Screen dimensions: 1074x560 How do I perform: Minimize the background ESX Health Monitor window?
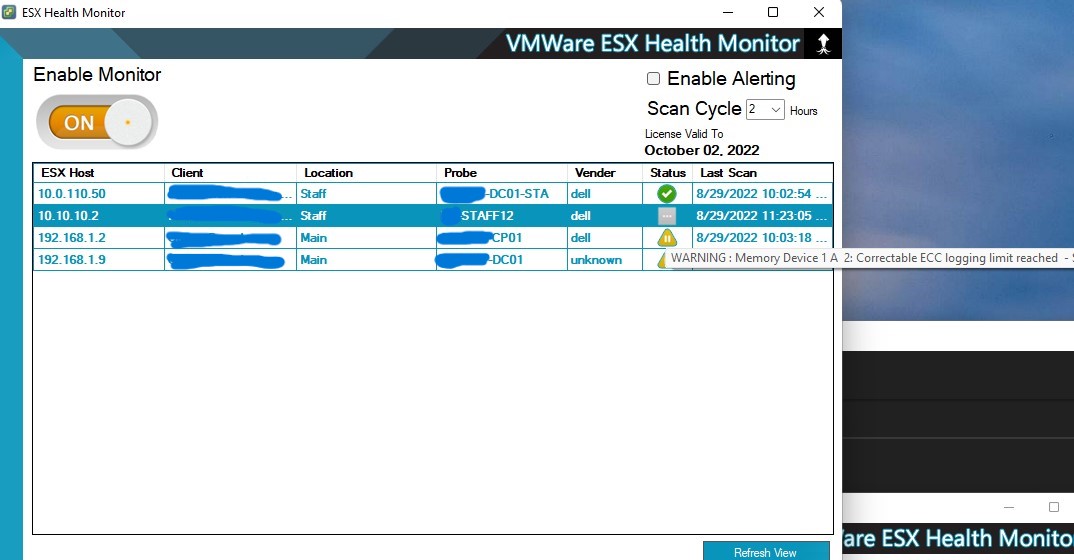1008,507
